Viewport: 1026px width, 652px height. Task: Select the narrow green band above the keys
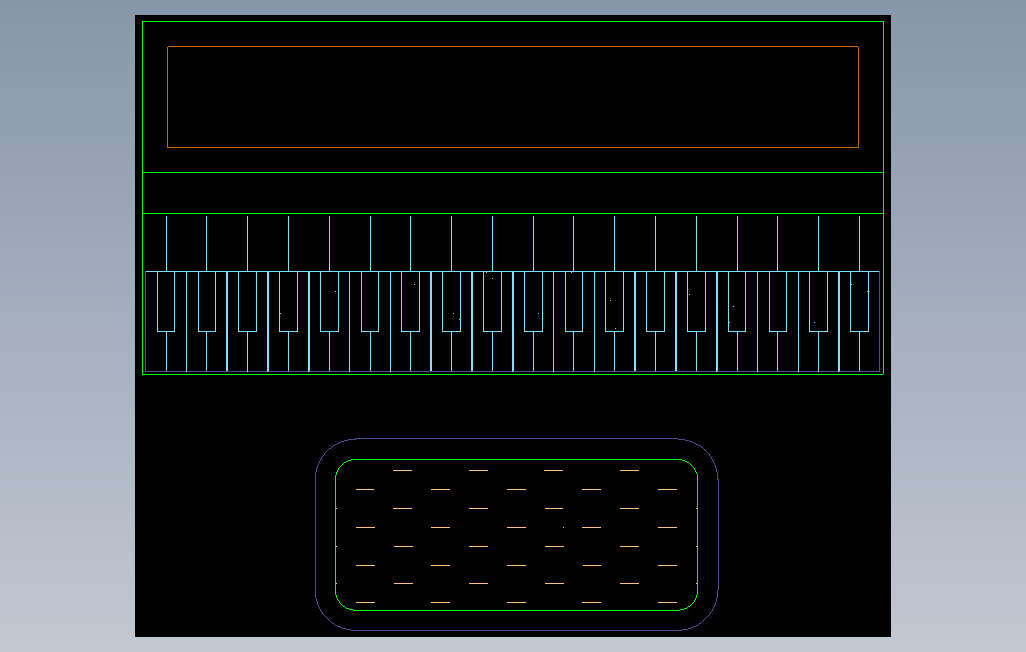[x=513, y=193]
